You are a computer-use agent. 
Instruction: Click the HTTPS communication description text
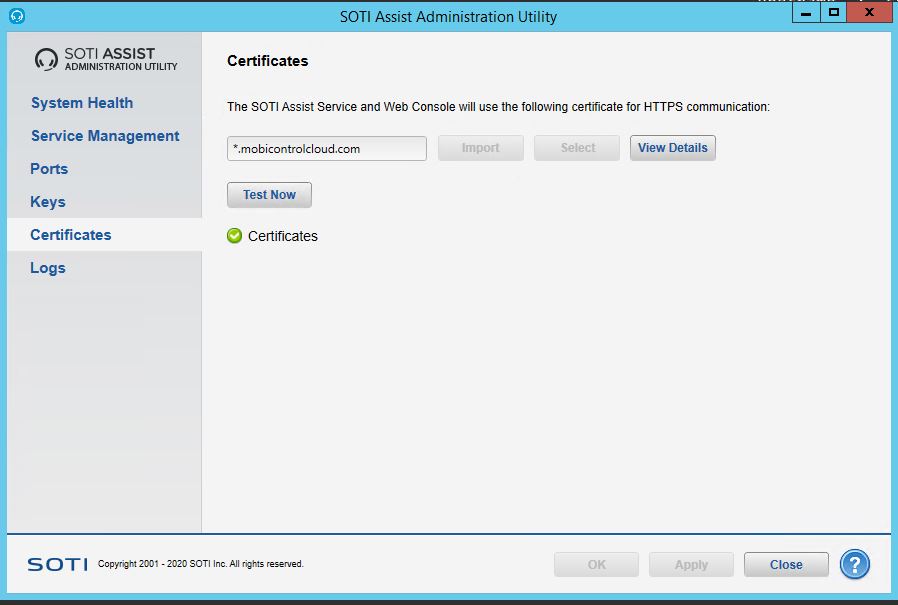[x=498, y=107]
